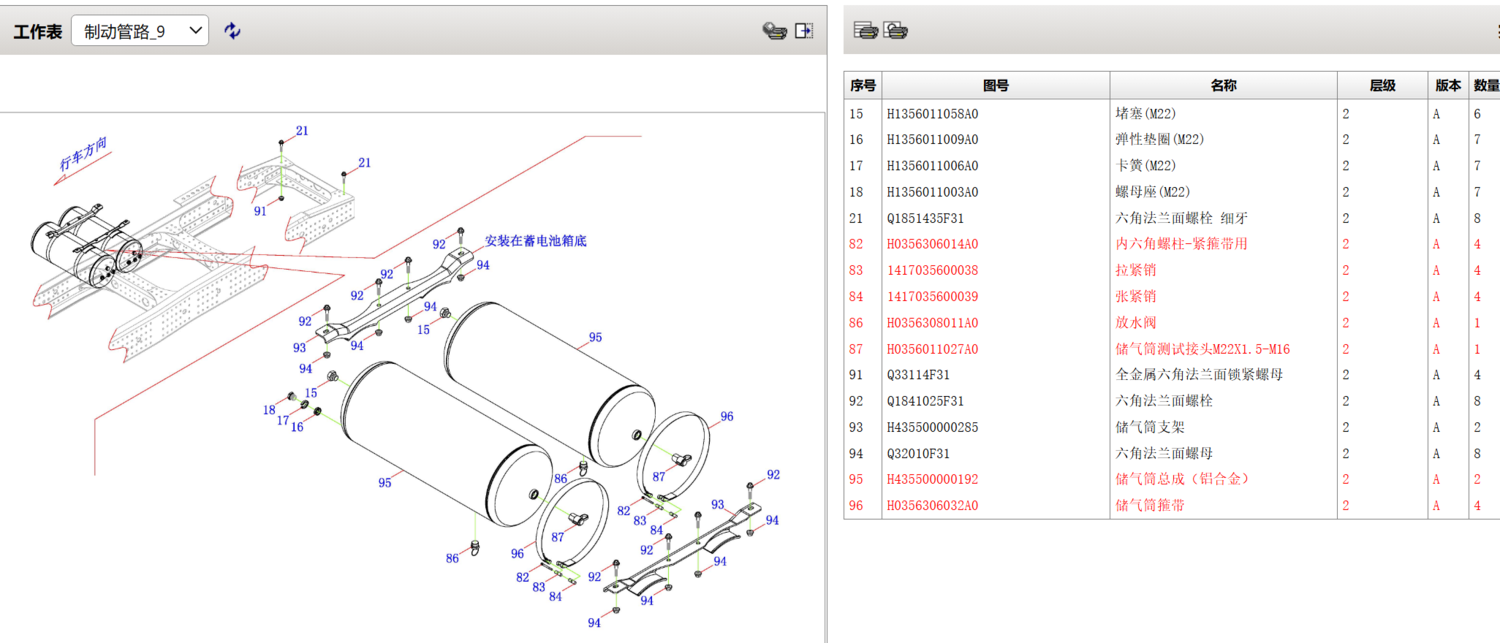Image resolution: width=1500 pixels, height=643 pixels.
Task: Click the 名称 column header
Action: (1223, 86)
